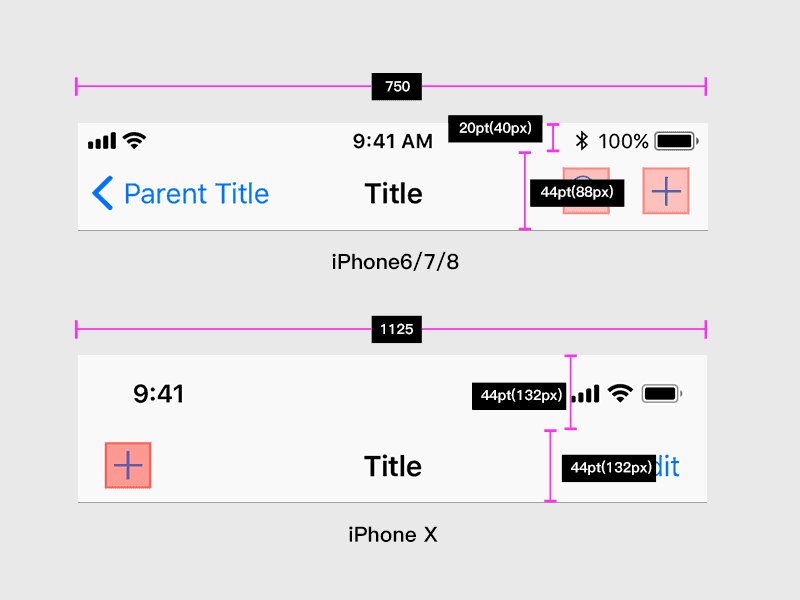The height and width of the screenshot is (600, 800).
Task: Click the plus button in iPhone X navbar
Action: pos(128,466)
